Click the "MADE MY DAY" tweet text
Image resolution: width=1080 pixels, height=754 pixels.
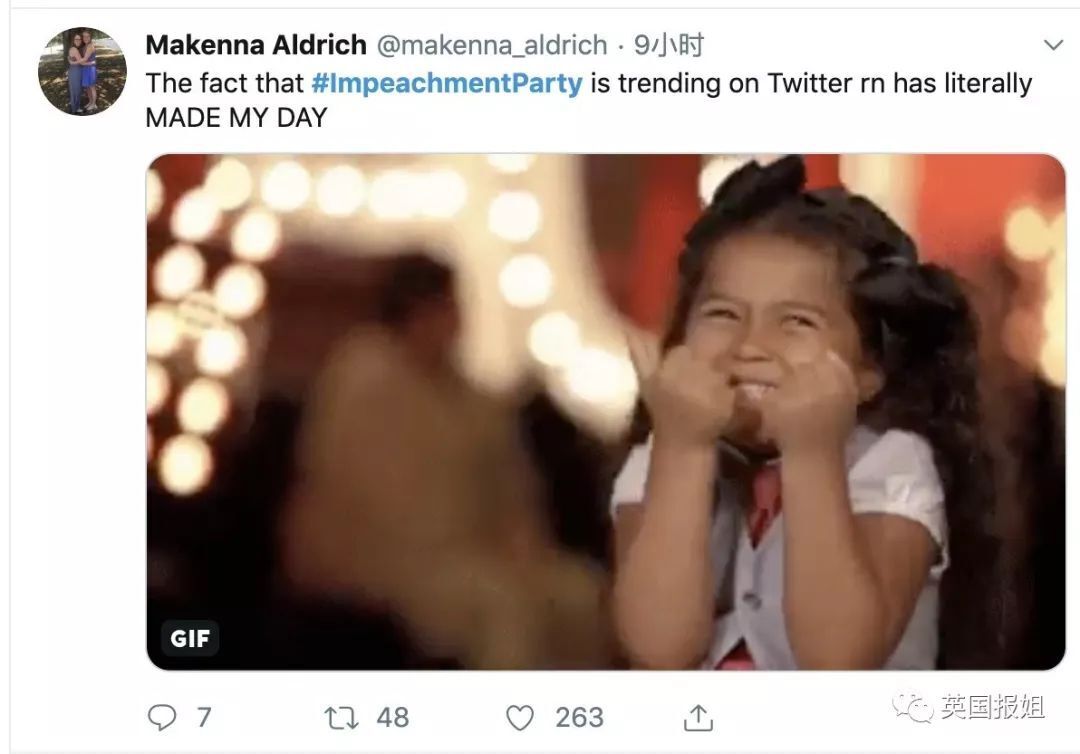[236, 117]
